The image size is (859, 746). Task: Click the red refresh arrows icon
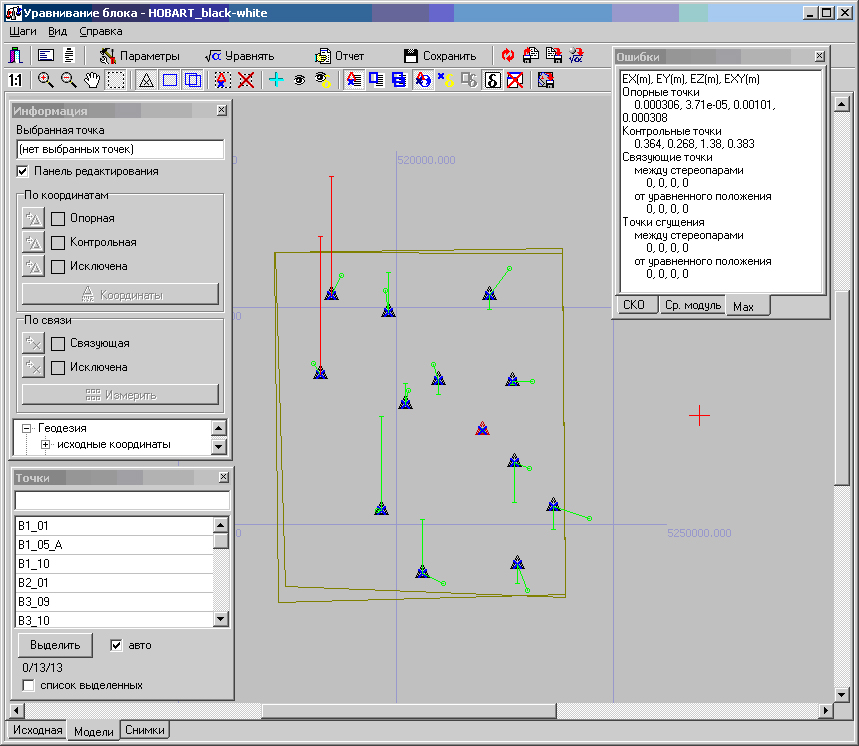(x=508, y=56)
